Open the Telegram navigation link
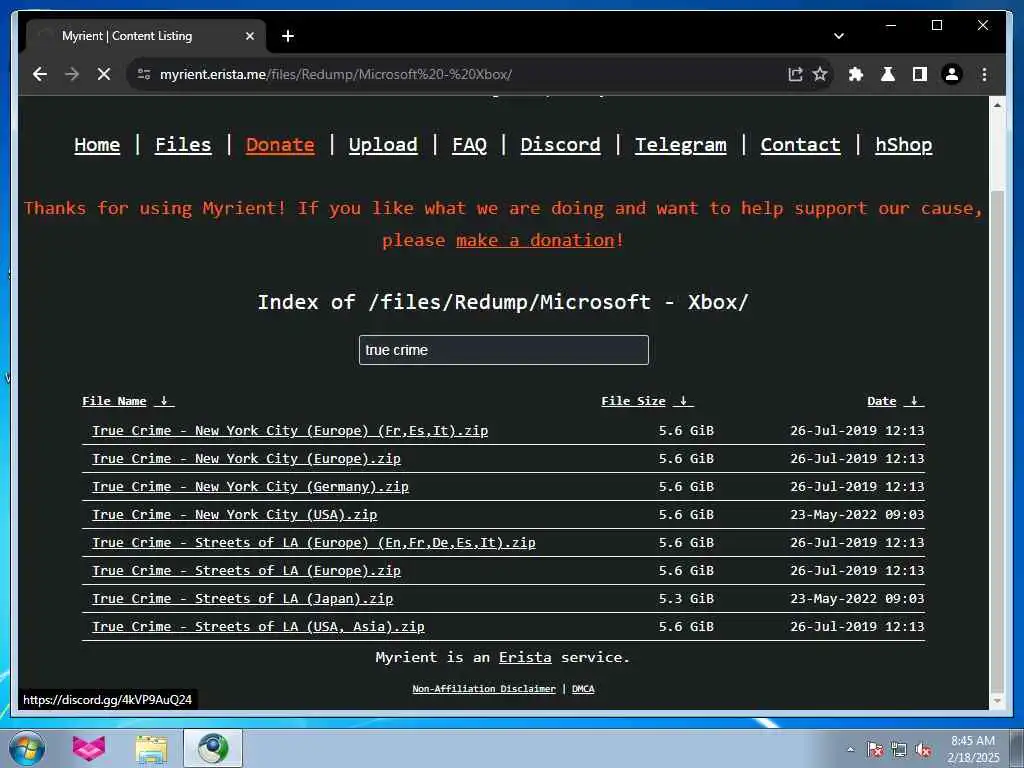 point(680,145)
